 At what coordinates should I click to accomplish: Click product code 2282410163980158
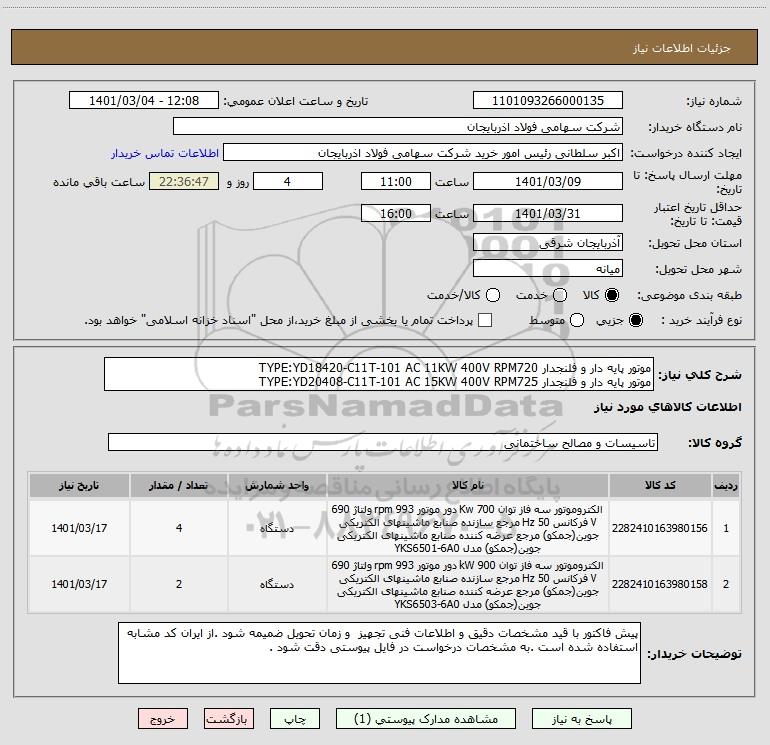660,584
